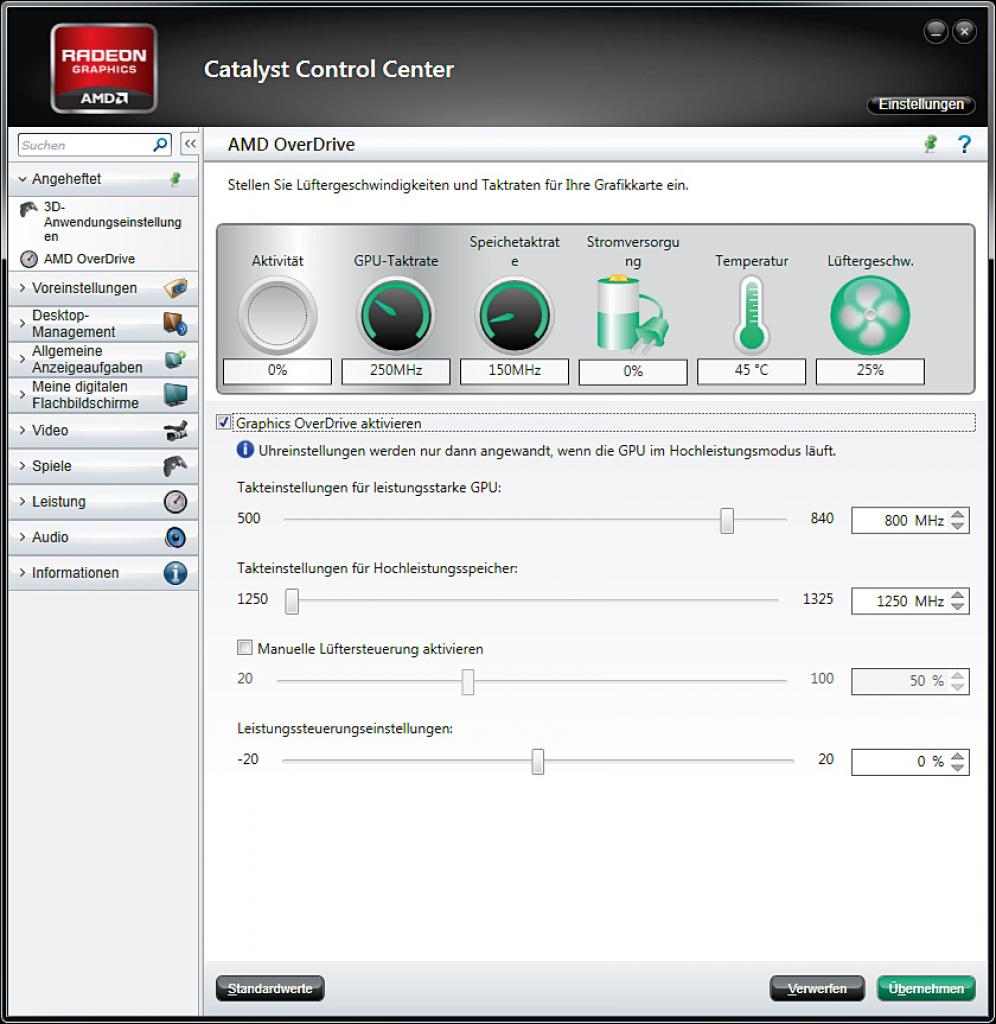The width and height of the screenshot is (996, 1024).
Task: Click the Radeon Graphics AMD logo
Action: click(104, 68)
